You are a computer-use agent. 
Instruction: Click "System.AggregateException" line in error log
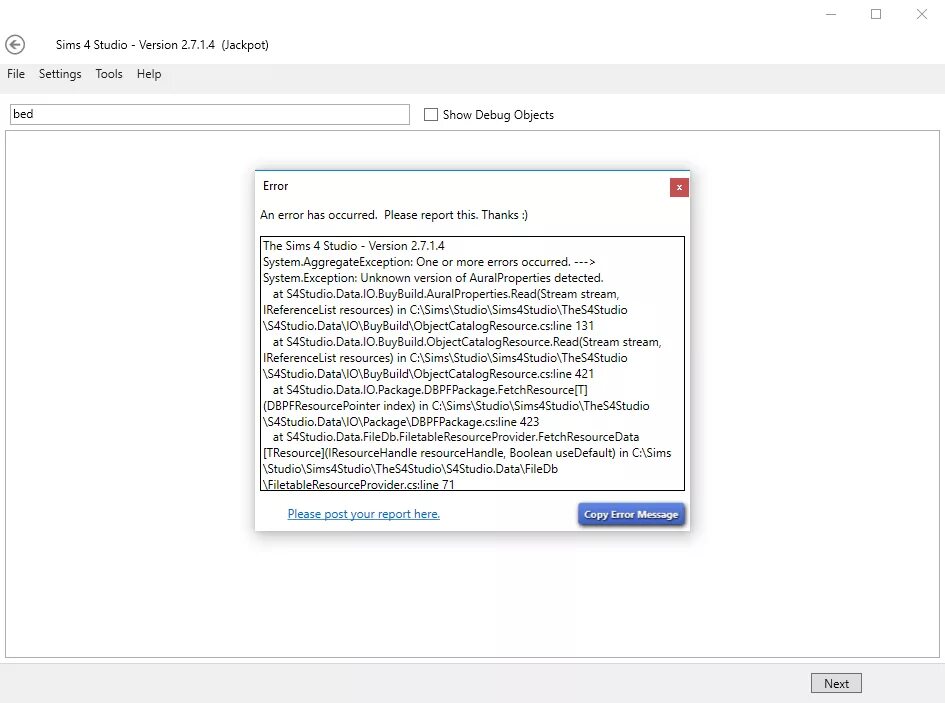click(429, 262)
